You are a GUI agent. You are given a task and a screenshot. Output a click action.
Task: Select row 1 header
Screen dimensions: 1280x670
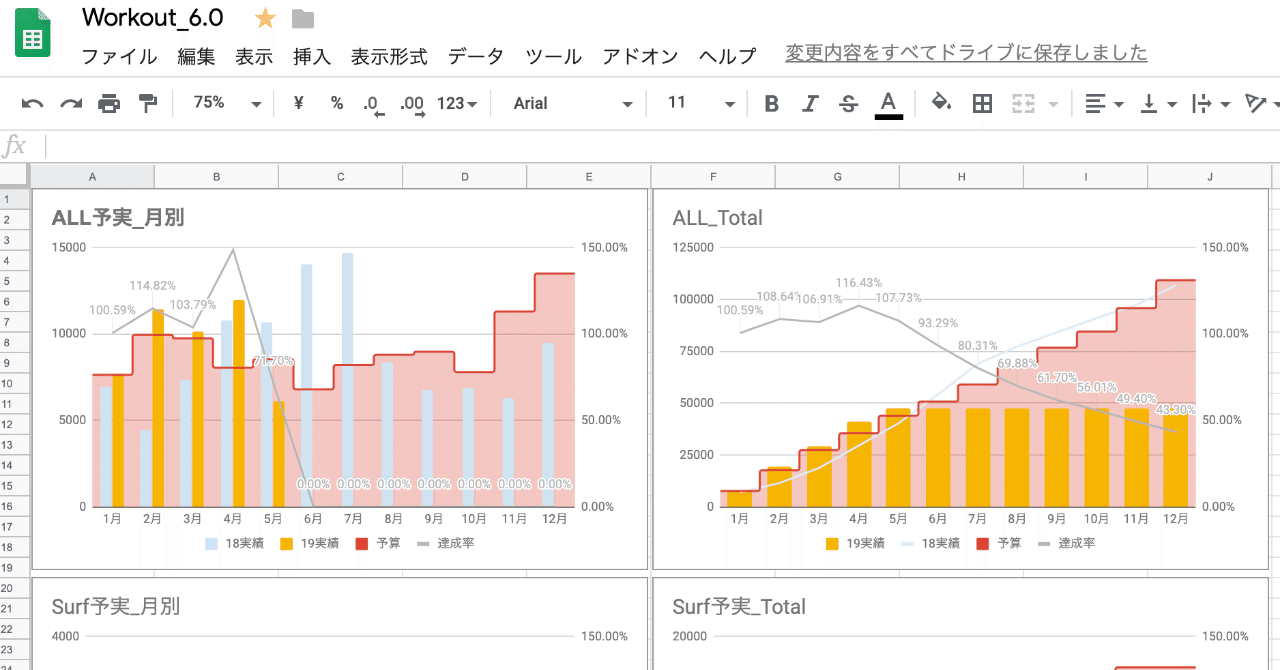tap(15, 199)
